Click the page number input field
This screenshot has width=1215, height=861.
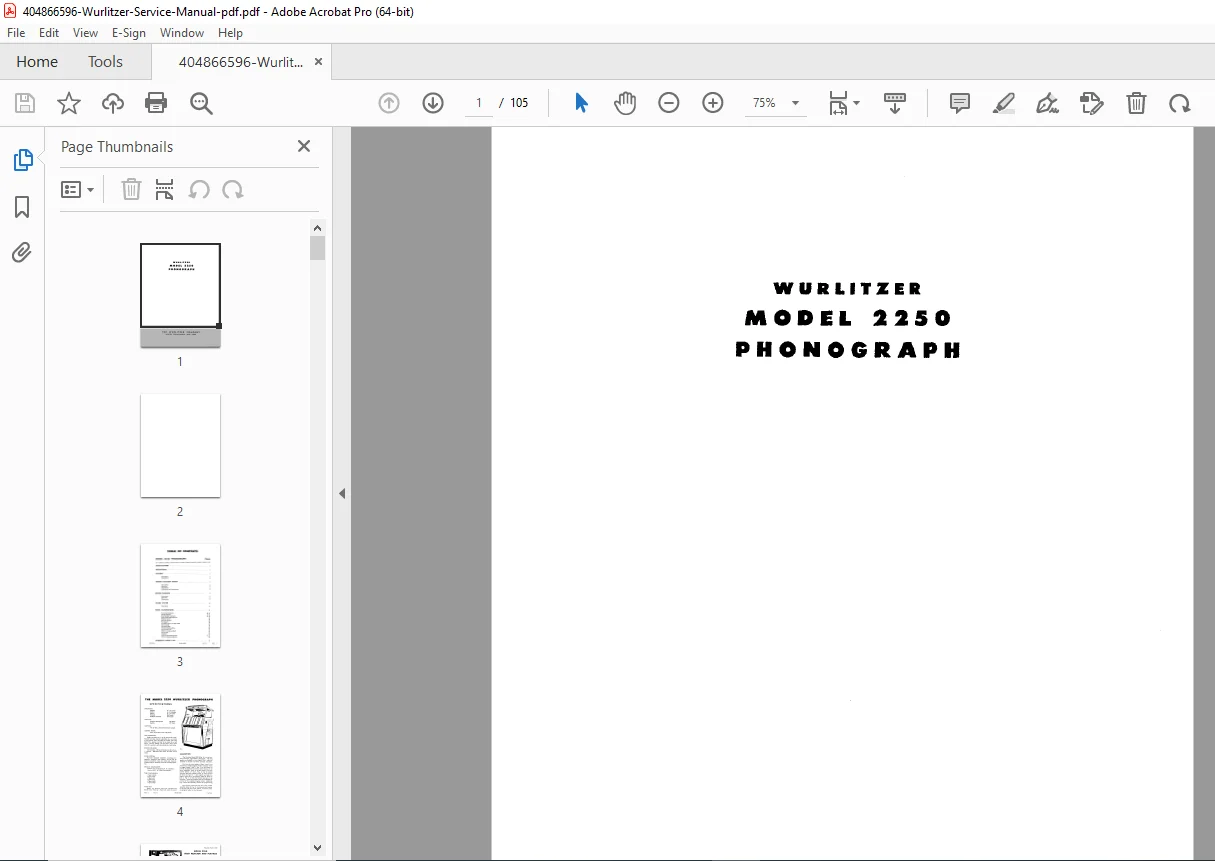coord(479,103)
